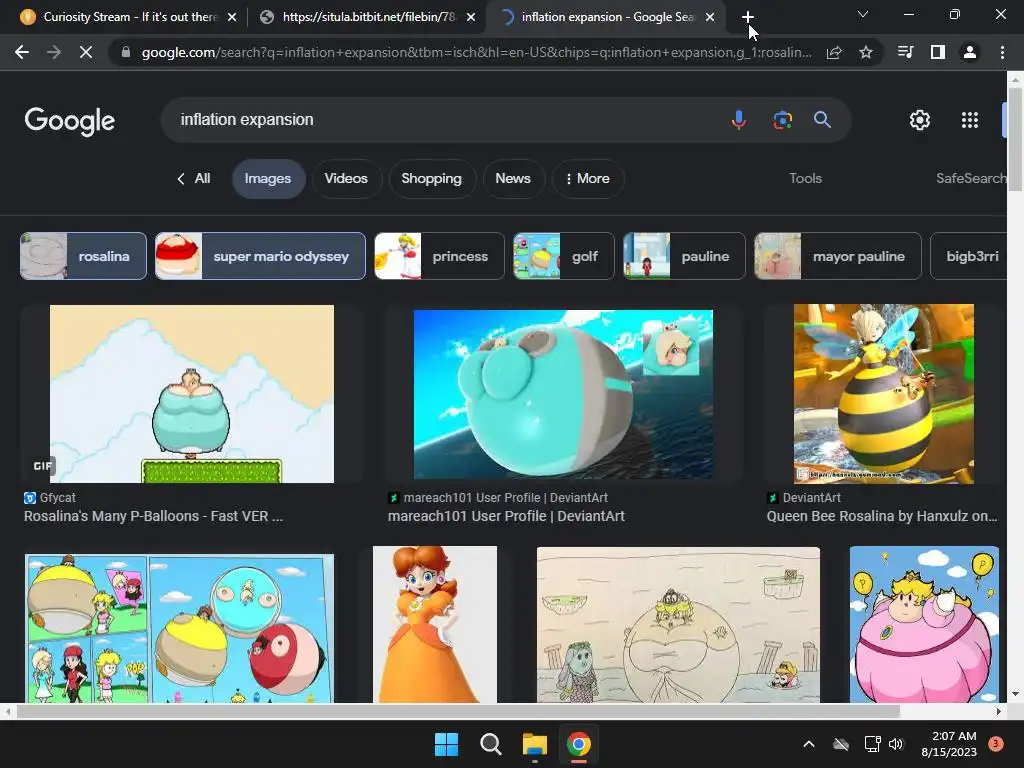Toggle the rosalina filter chip
Screen dimensions: 1024x768
pos(84,256)
